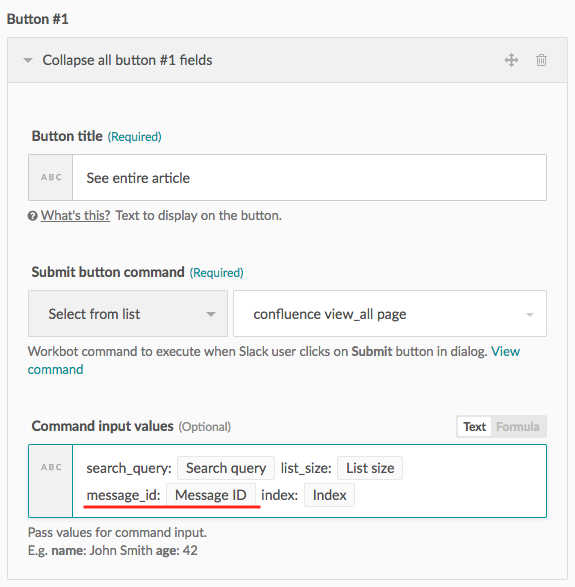
Task: Click into the Button title text field
Action: (309, 177)
